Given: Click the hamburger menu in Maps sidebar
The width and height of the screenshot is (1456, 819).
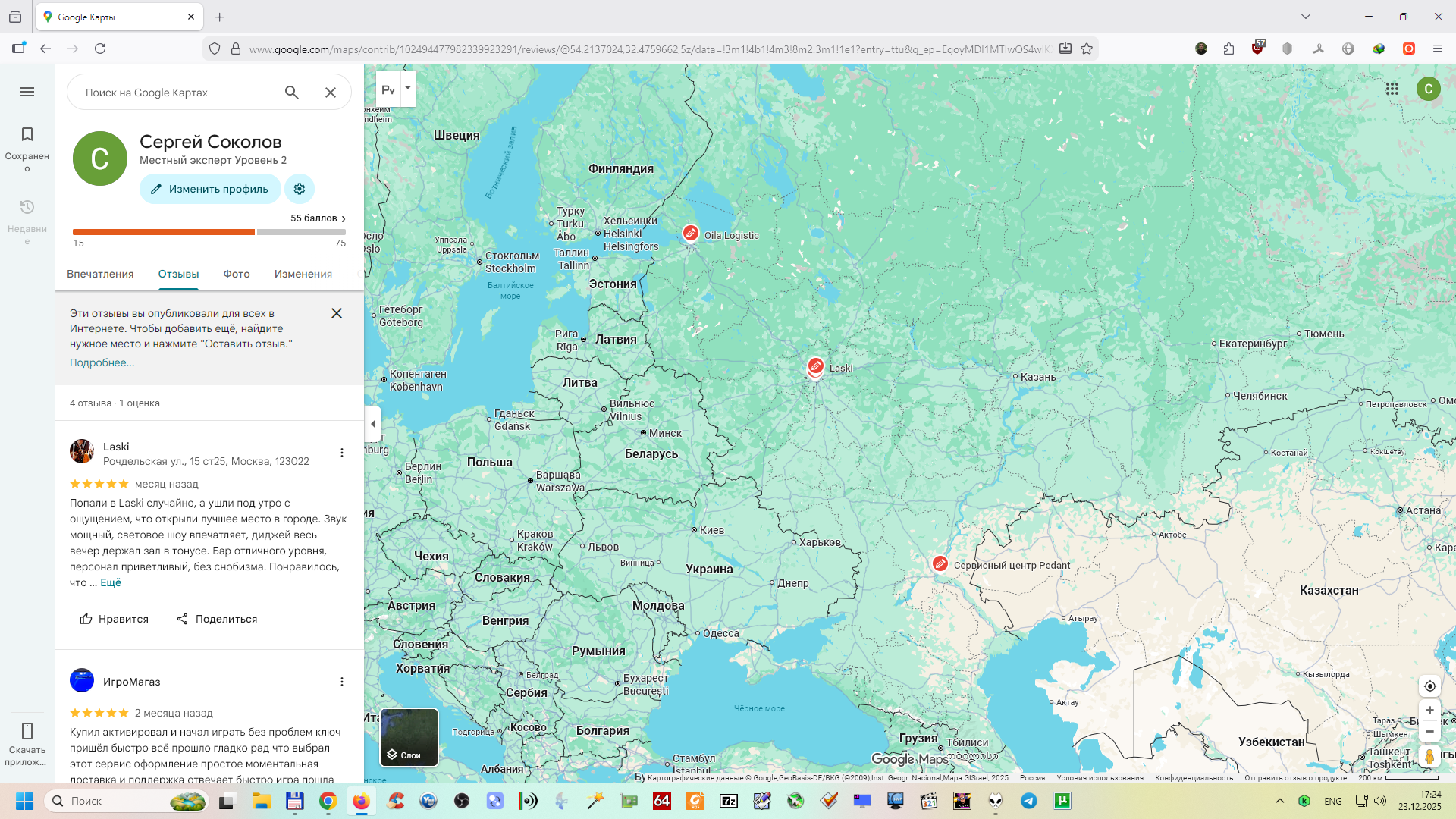Looking at the screenshot, I should click(27, 92).
